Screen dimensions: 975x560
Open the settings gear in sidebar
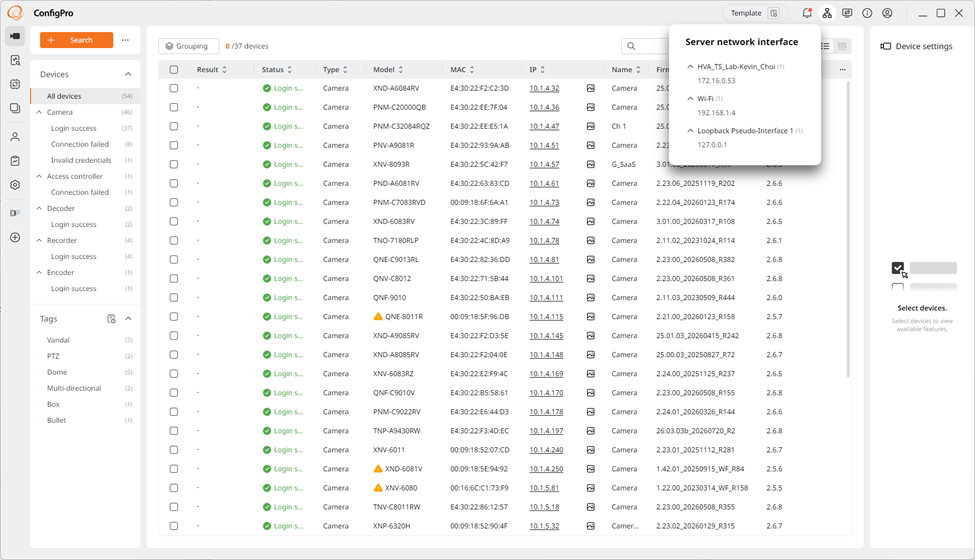(15, 185)
